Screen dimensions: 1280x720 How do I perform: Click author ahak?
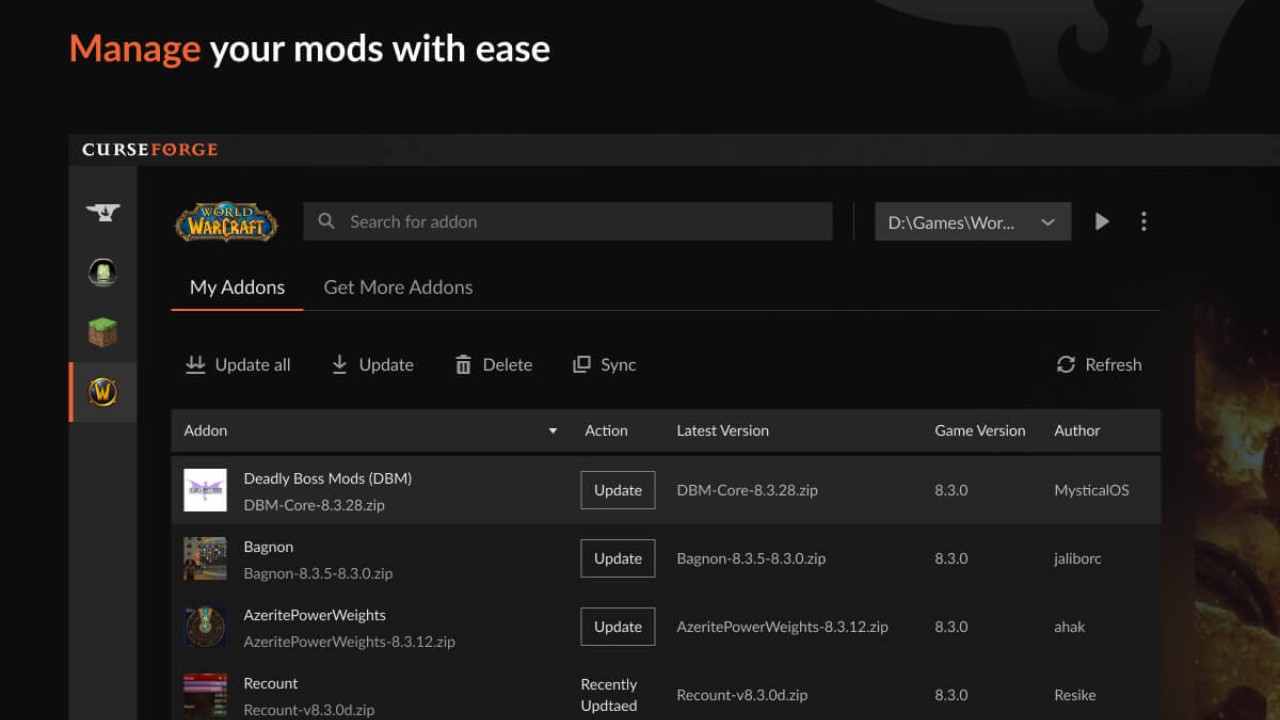click(1070, 627)
